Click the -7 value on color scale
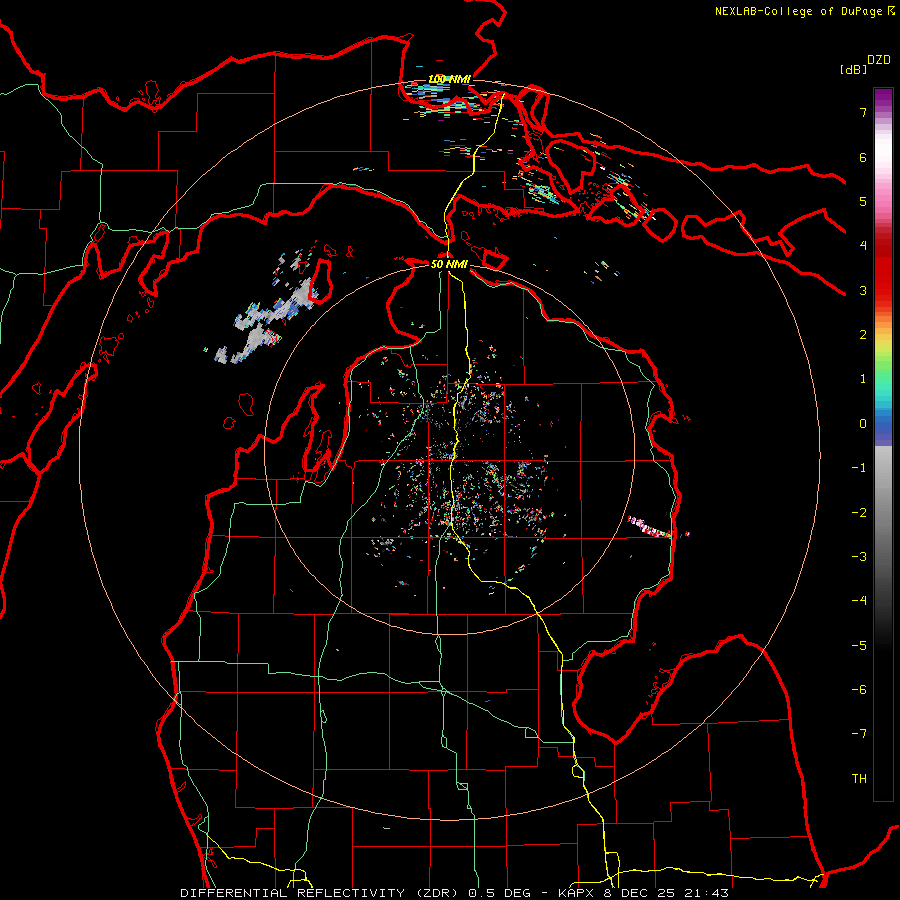This screenshot has width=900, height=900. [859, 734]
